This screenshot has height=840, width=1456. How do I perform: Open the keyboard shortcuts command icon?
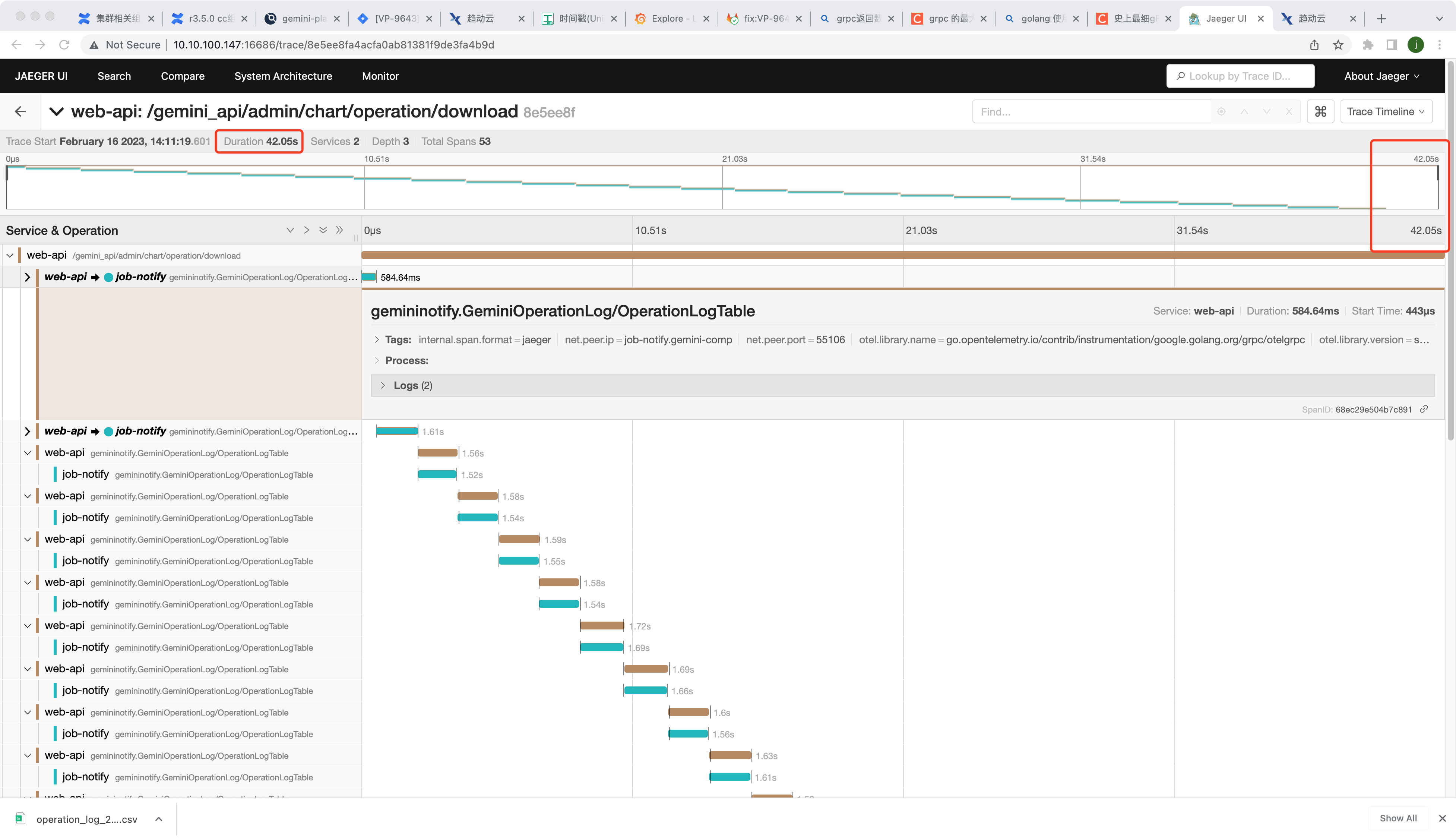(1320, 111)
